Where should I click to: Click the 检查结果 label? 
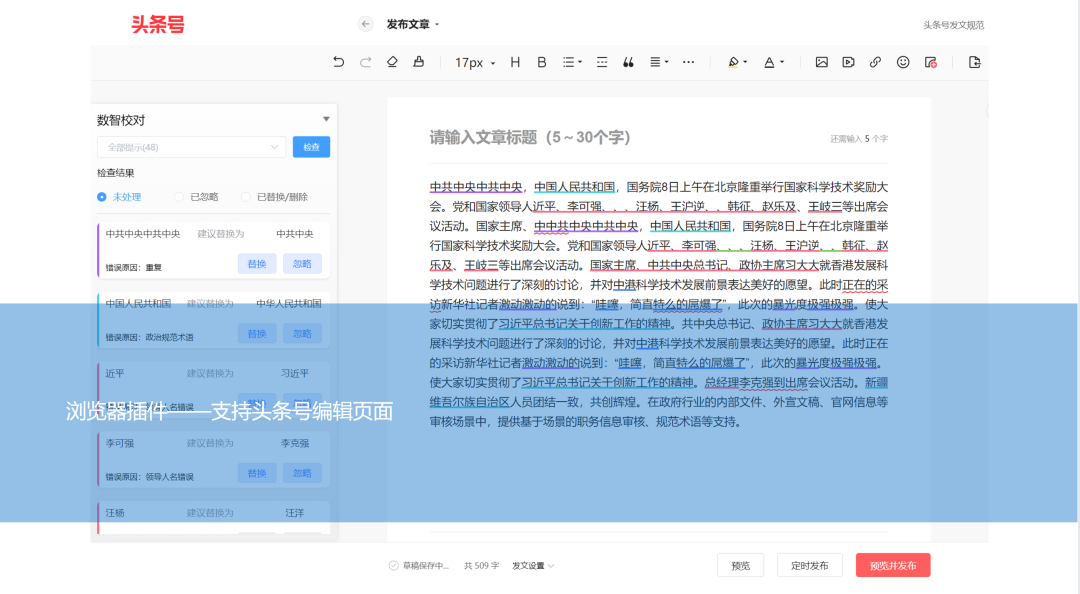pyautogui.click(x=116, y=173)
